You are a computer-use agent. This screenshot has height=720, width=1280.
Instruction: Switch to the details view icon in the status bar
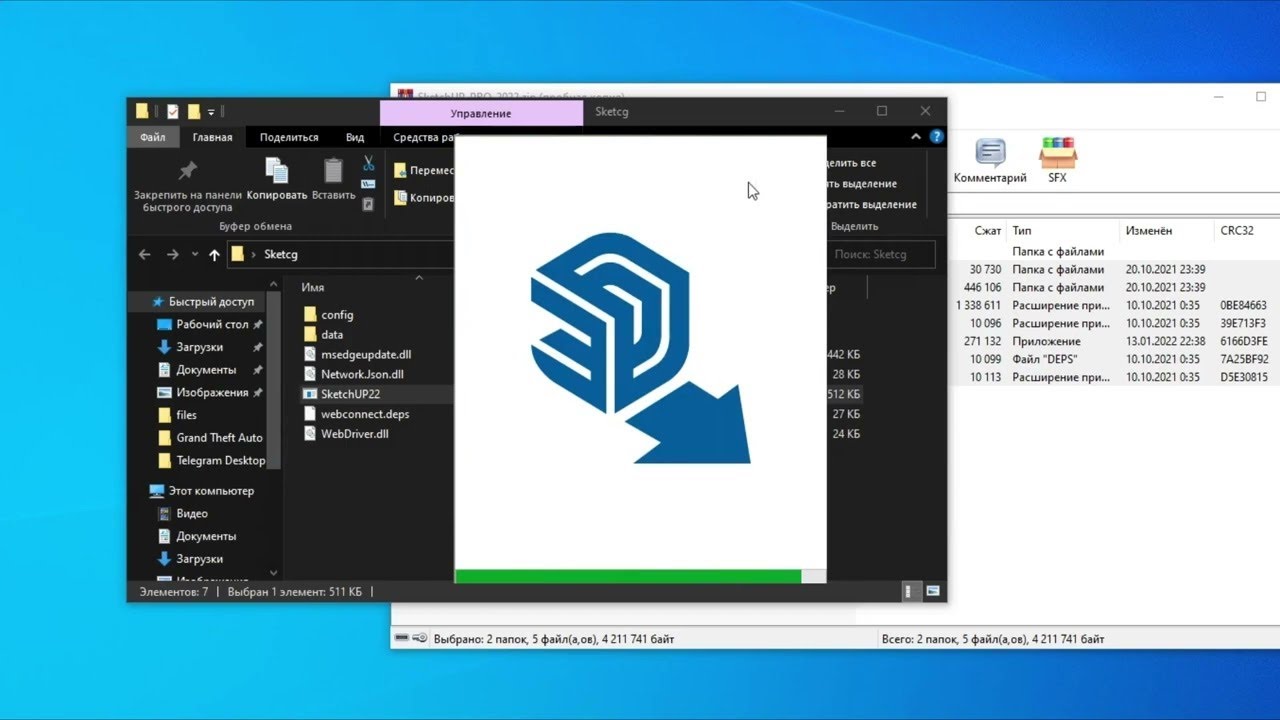click(x=911, y=591)
